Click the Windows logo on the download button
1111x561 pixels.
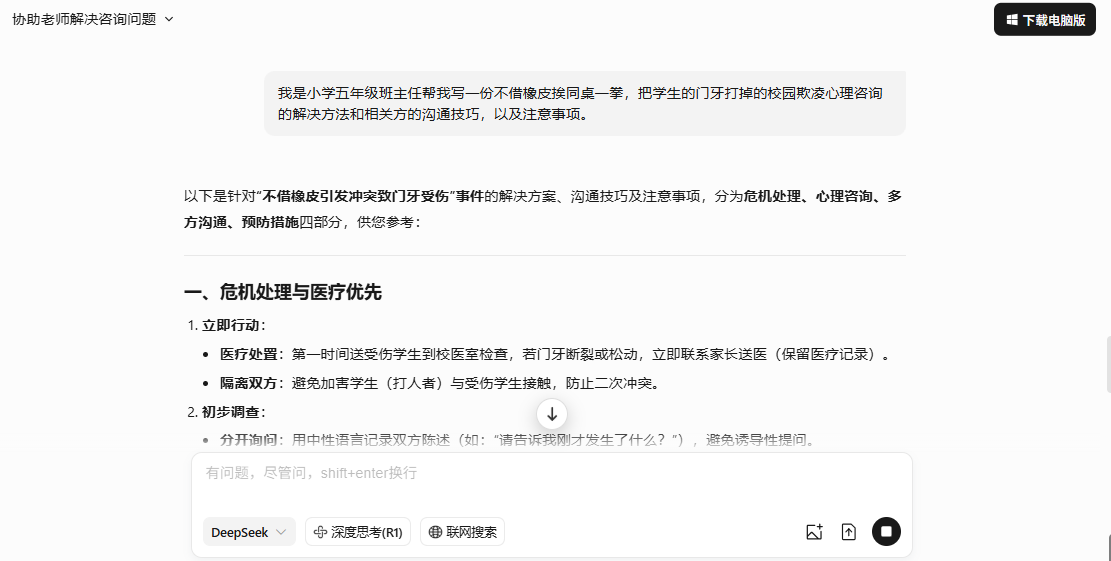[1012, 20]
